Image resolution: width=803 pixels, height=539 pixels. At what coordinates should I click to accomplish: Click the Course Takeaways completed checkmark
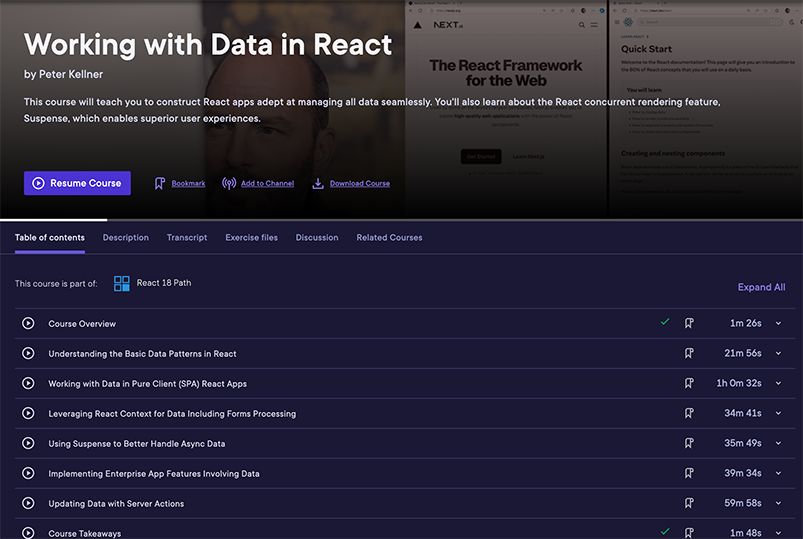click(x=665, y=531)
